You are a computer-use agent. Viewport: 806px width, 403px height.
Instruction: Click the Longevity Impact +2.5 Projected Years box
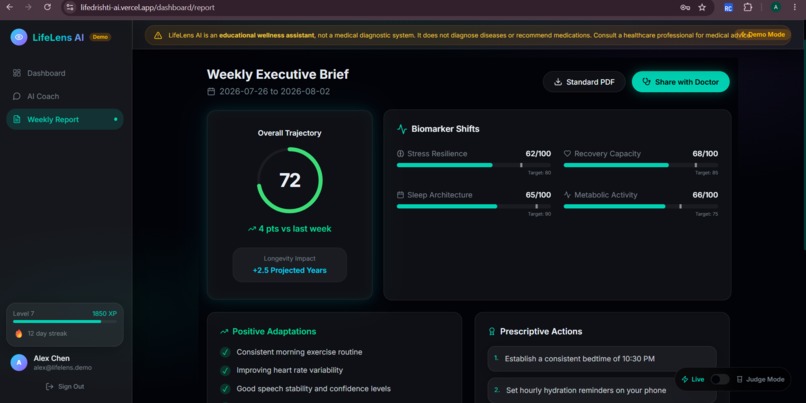[289, 265]
